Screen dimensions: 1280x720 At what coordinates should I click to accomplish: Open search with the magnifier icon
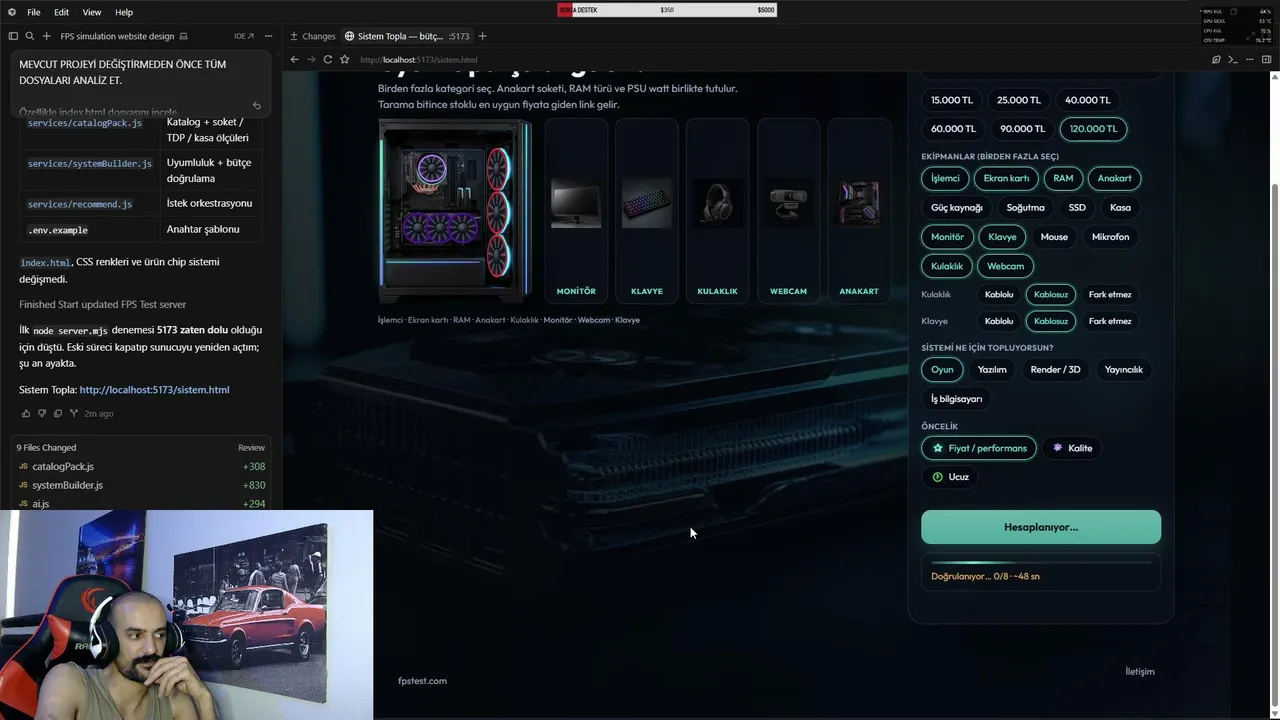30,36
